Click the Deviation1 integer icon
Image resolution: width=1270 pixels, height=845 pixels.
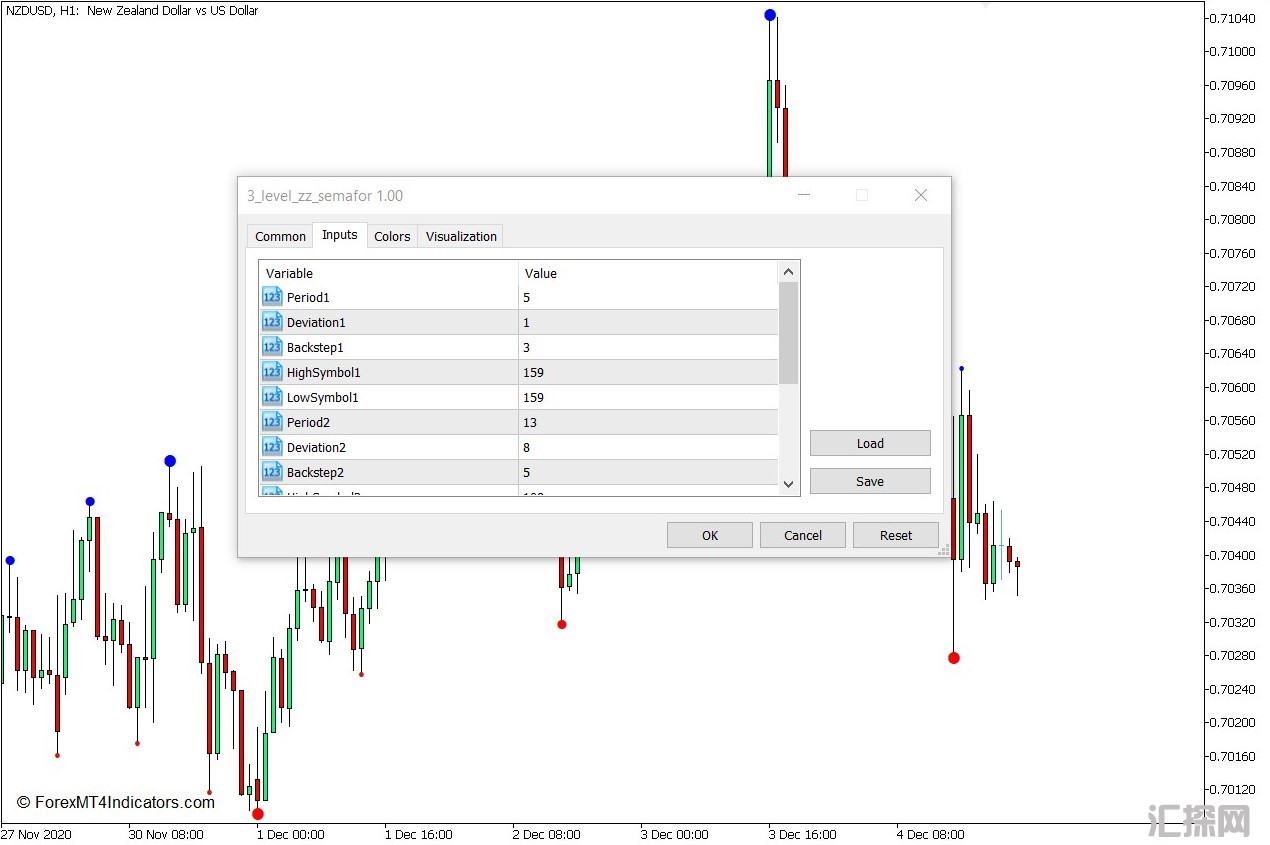click(272, 322)
